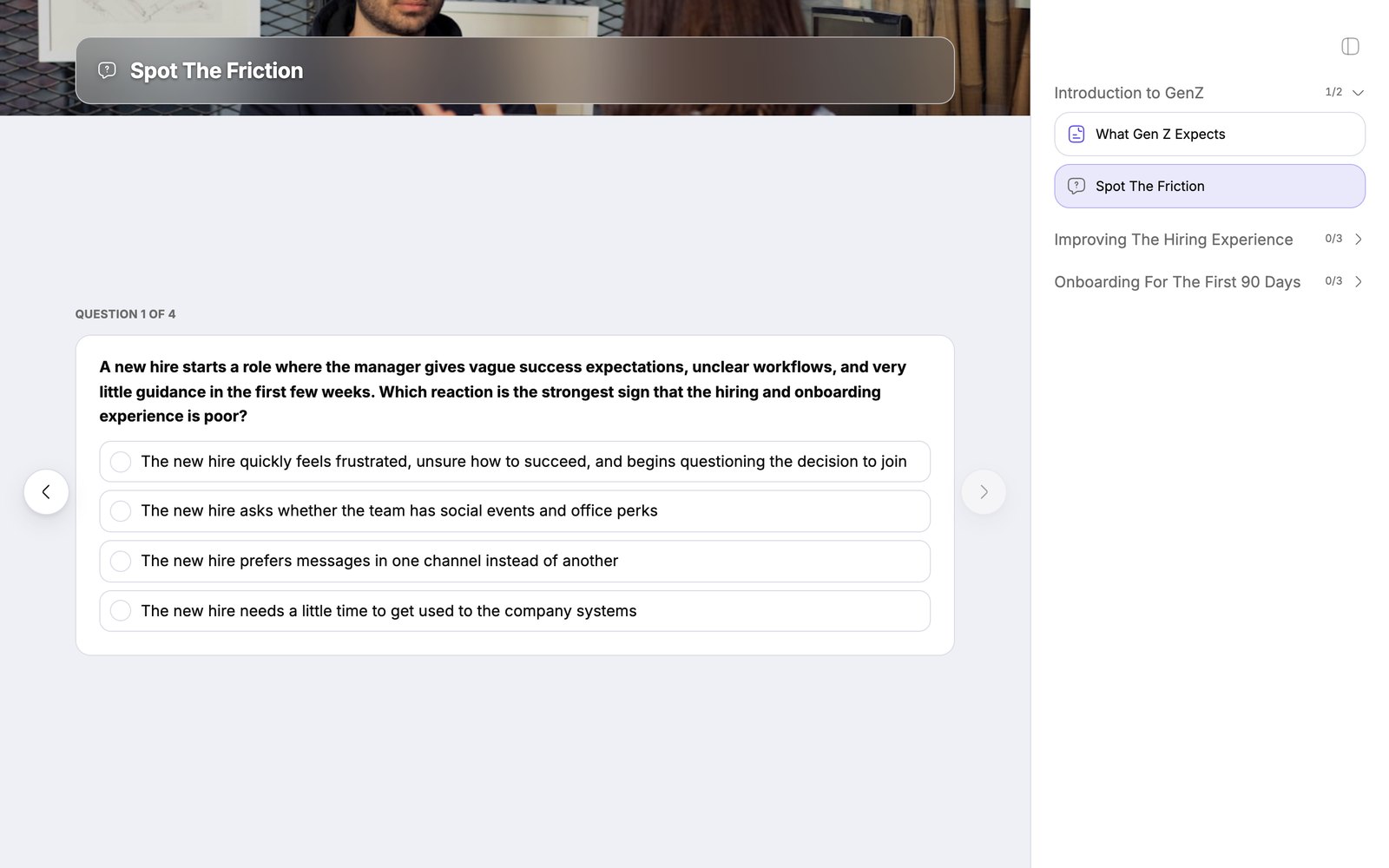Click the document icon for What Gen Z Expects
The width and height of the screenshot is (1389, 868).
click(x=1076, y=134)
